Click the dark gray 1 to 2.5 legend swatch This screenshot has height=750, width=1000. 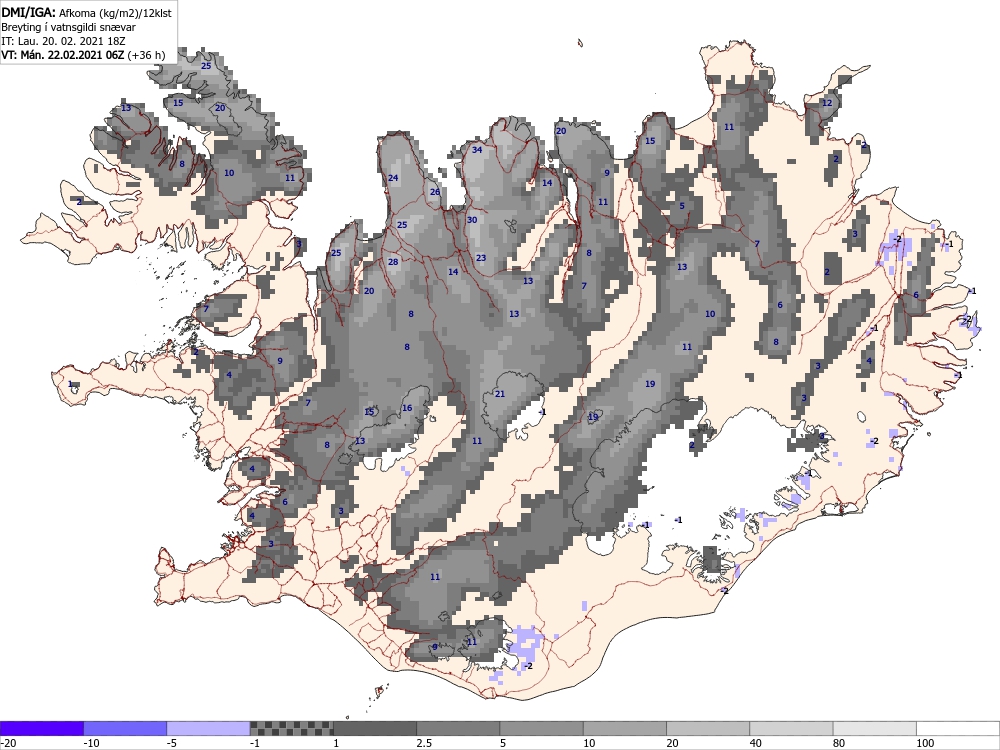[375, 728]
